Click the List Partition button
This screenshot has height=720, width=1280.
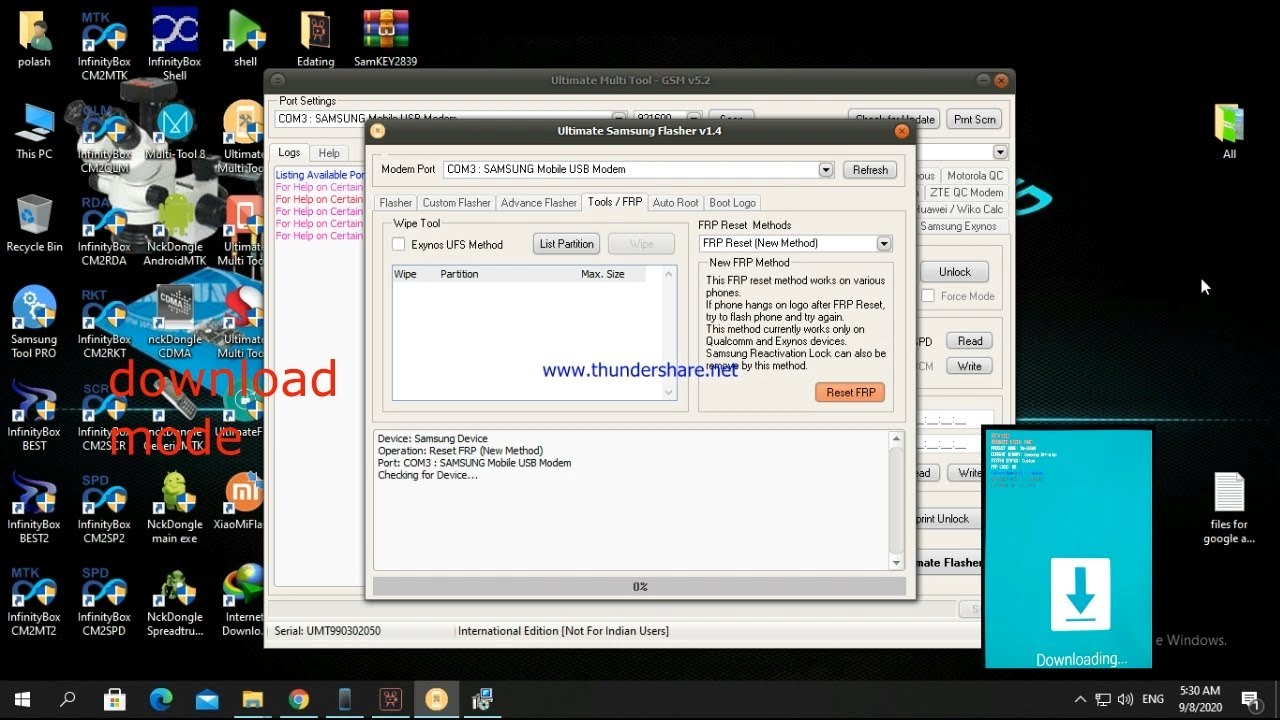click(567, 244)
